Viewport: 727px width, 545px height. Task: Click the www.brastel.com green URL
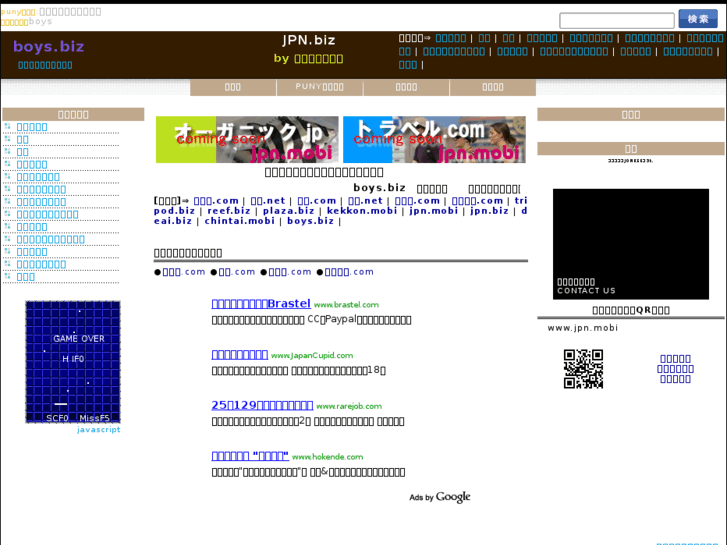346,305
